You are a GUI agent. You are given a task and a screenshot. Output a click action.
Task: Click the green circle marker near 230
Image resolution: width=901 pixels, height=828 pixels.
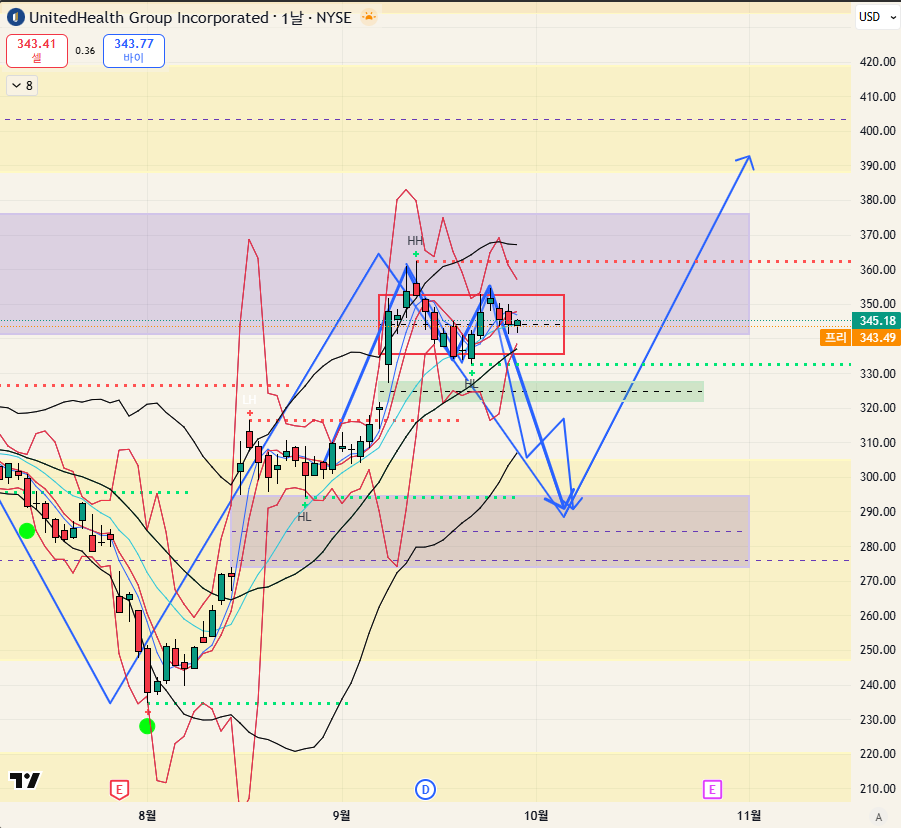click(x=147, y=726)
